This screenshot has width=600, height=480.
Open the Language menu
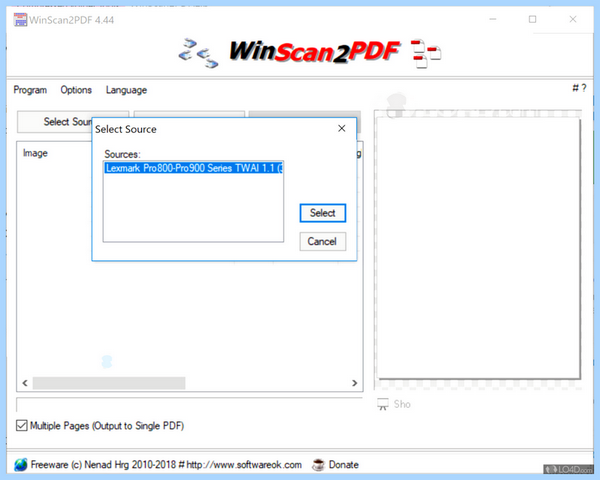point(126,90)
